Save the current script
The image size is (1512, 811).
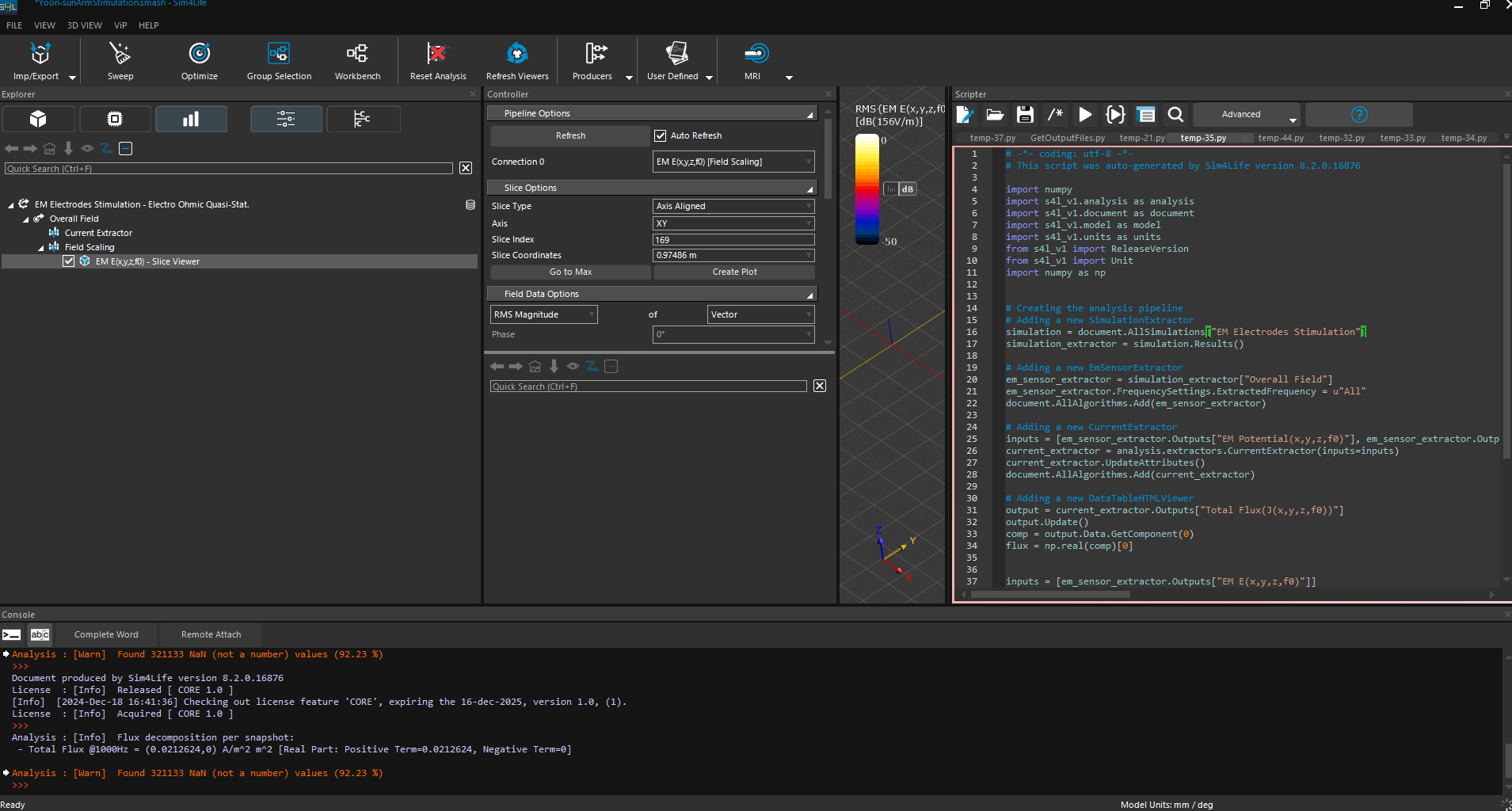click(1025, 115)
